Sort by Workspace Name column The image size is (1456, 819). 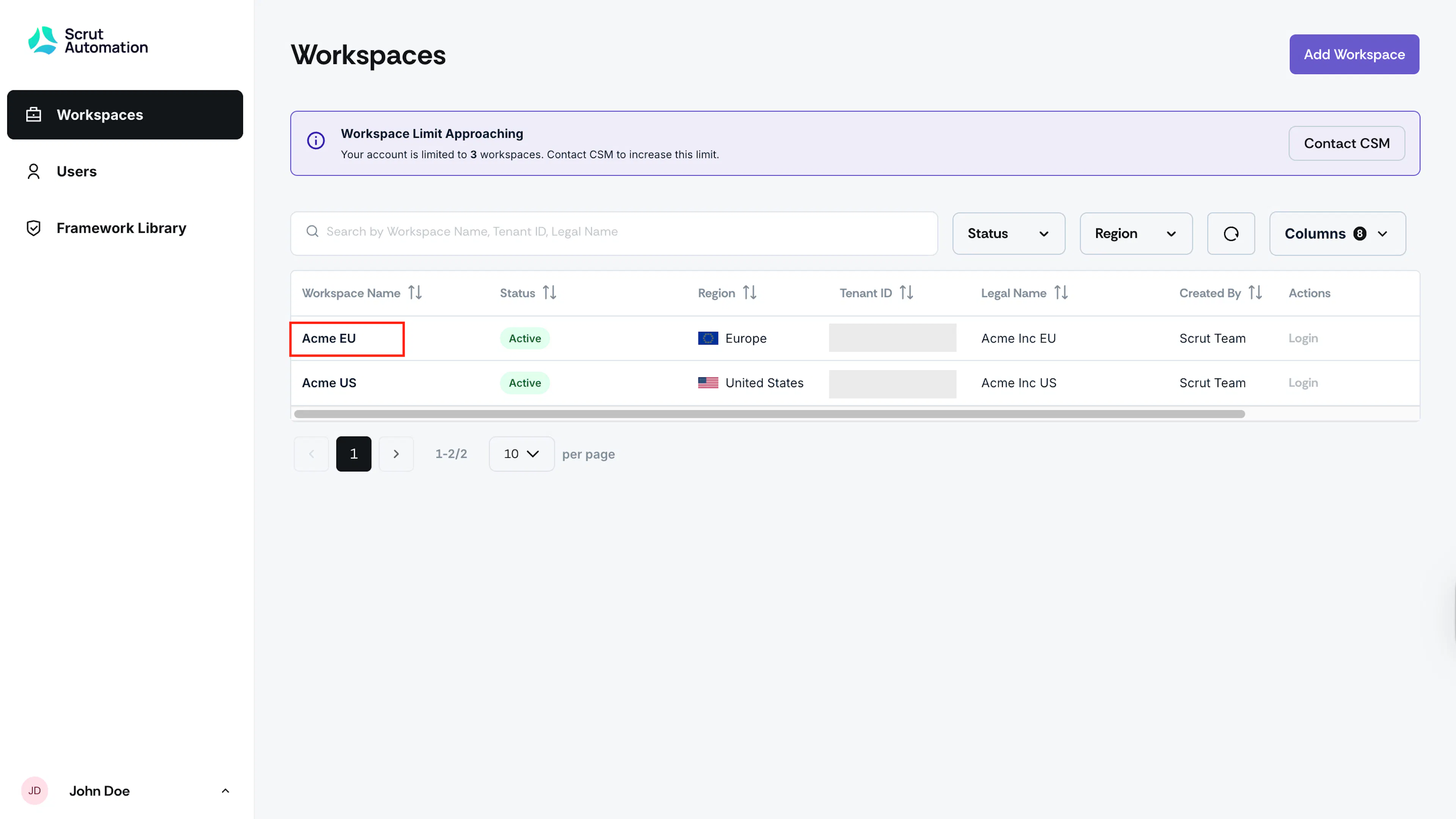point(416,293)
